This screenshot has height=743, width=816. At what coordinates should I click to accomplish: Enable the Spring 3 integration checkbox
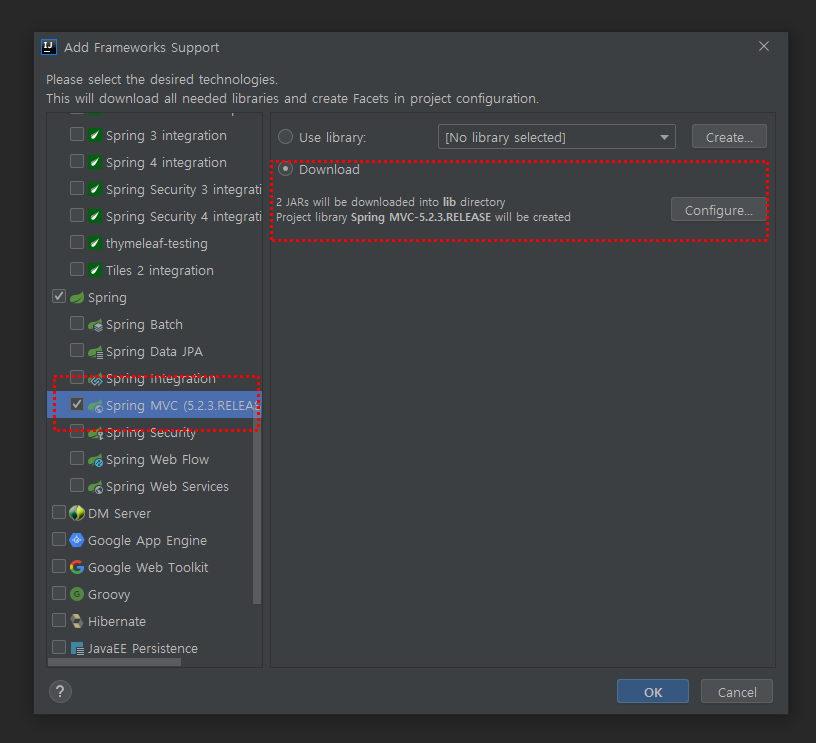[x=77, y=134]
